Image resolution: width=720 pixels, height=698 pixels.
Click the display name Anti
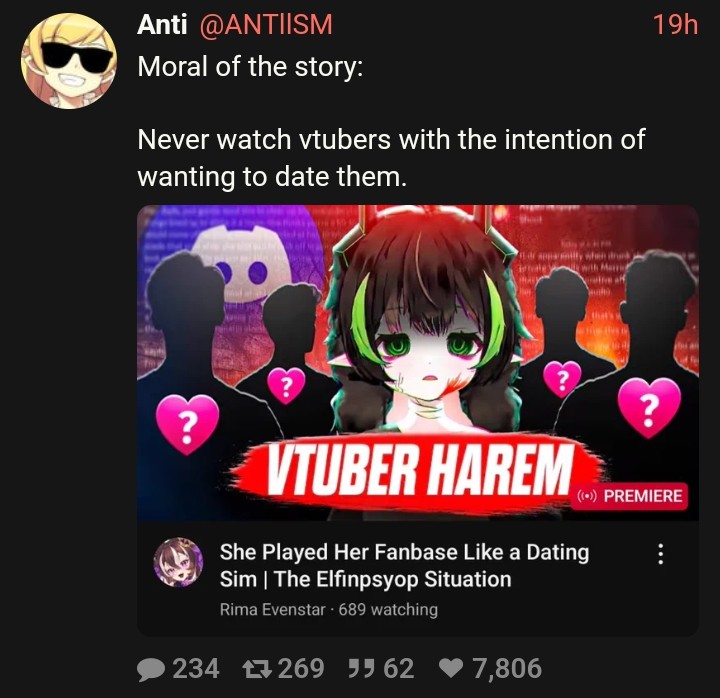162,24
